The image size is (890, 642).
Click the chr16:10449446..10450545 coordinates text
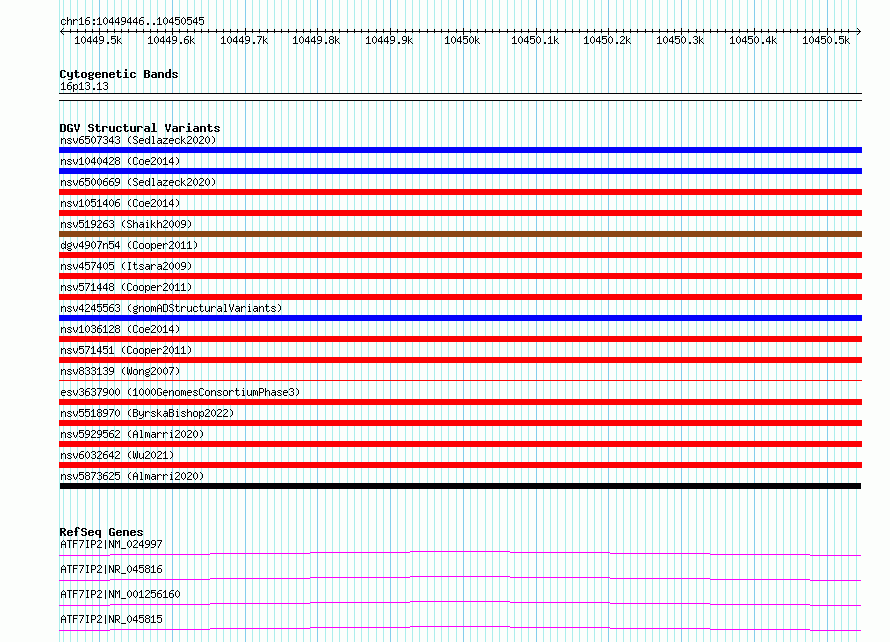coord(132,21)
